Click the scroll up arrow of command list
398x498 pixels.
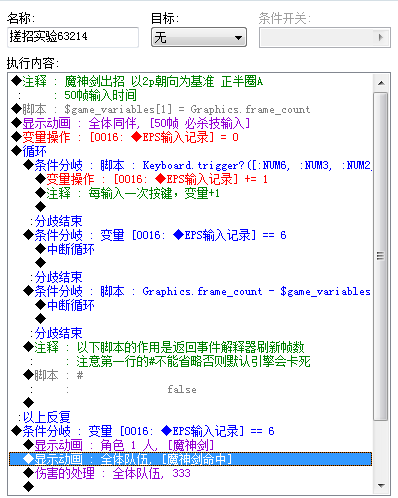pos(382,83)
